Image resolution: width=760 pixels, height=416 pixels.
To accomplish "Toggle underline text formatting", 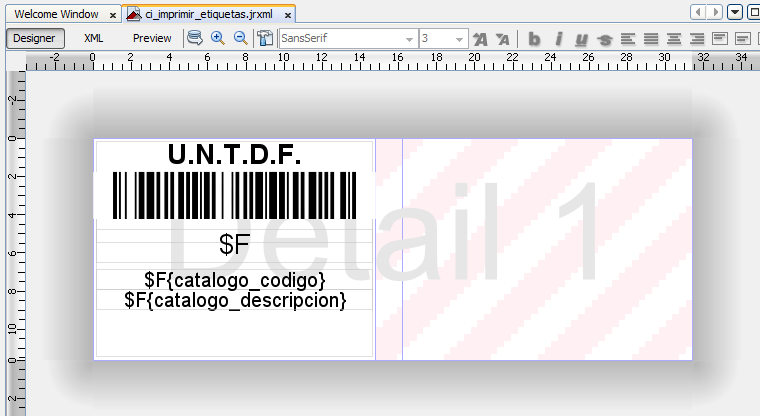I will coord(581,39).
